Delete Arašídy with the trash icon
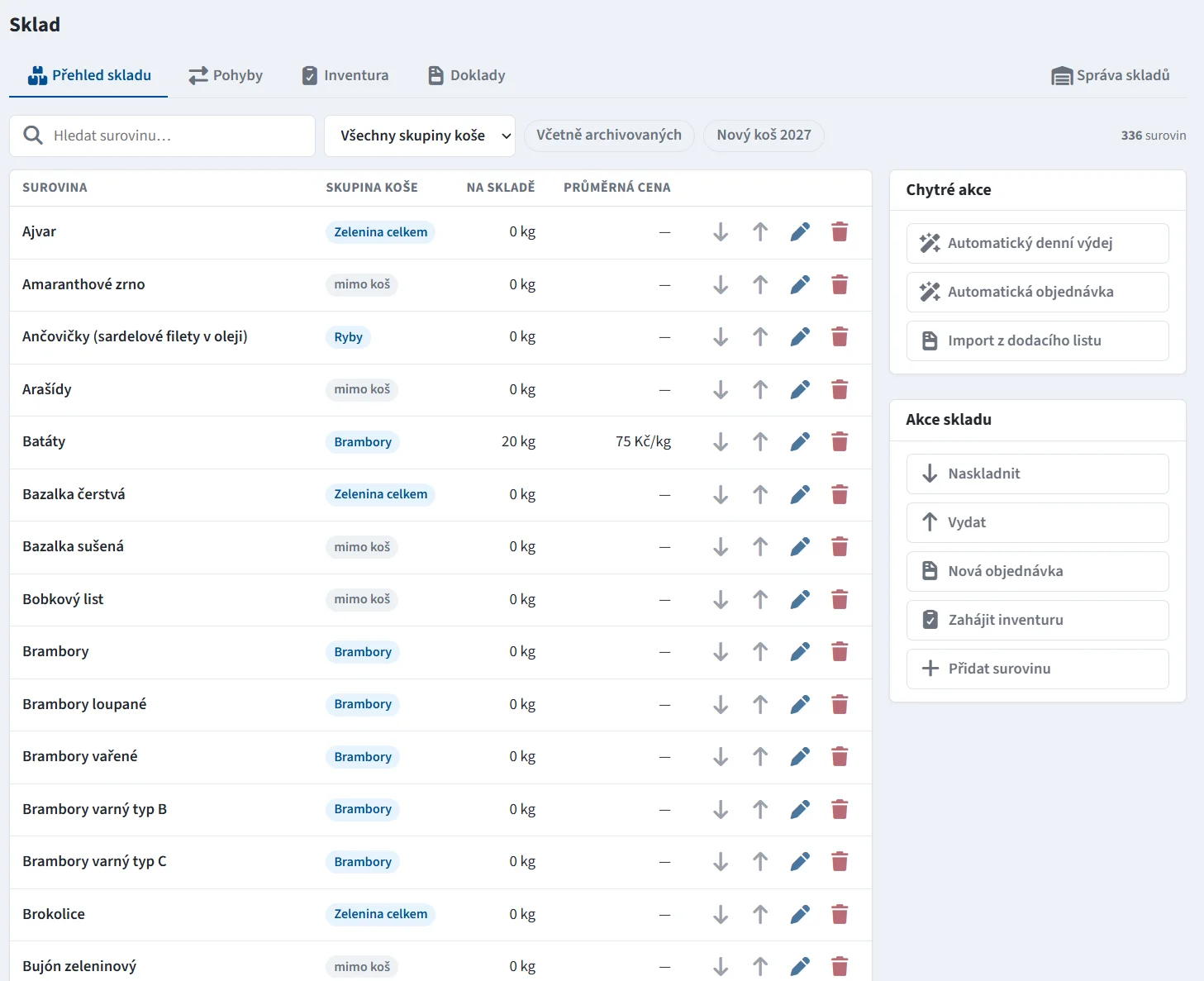This screenshot has width=1204, height=981. pyautogui.click(x=840, y=390)
